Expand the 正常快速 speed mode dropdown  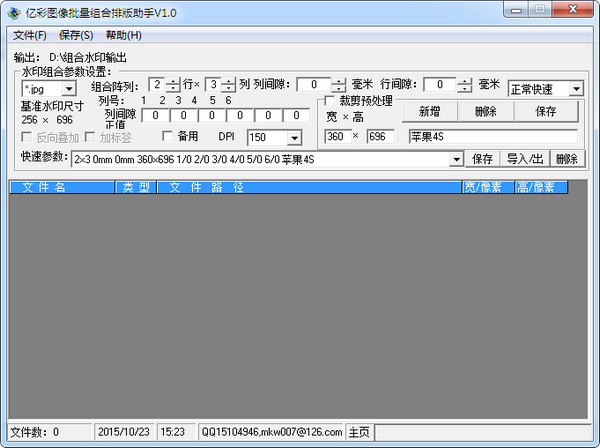click(576, 89)
